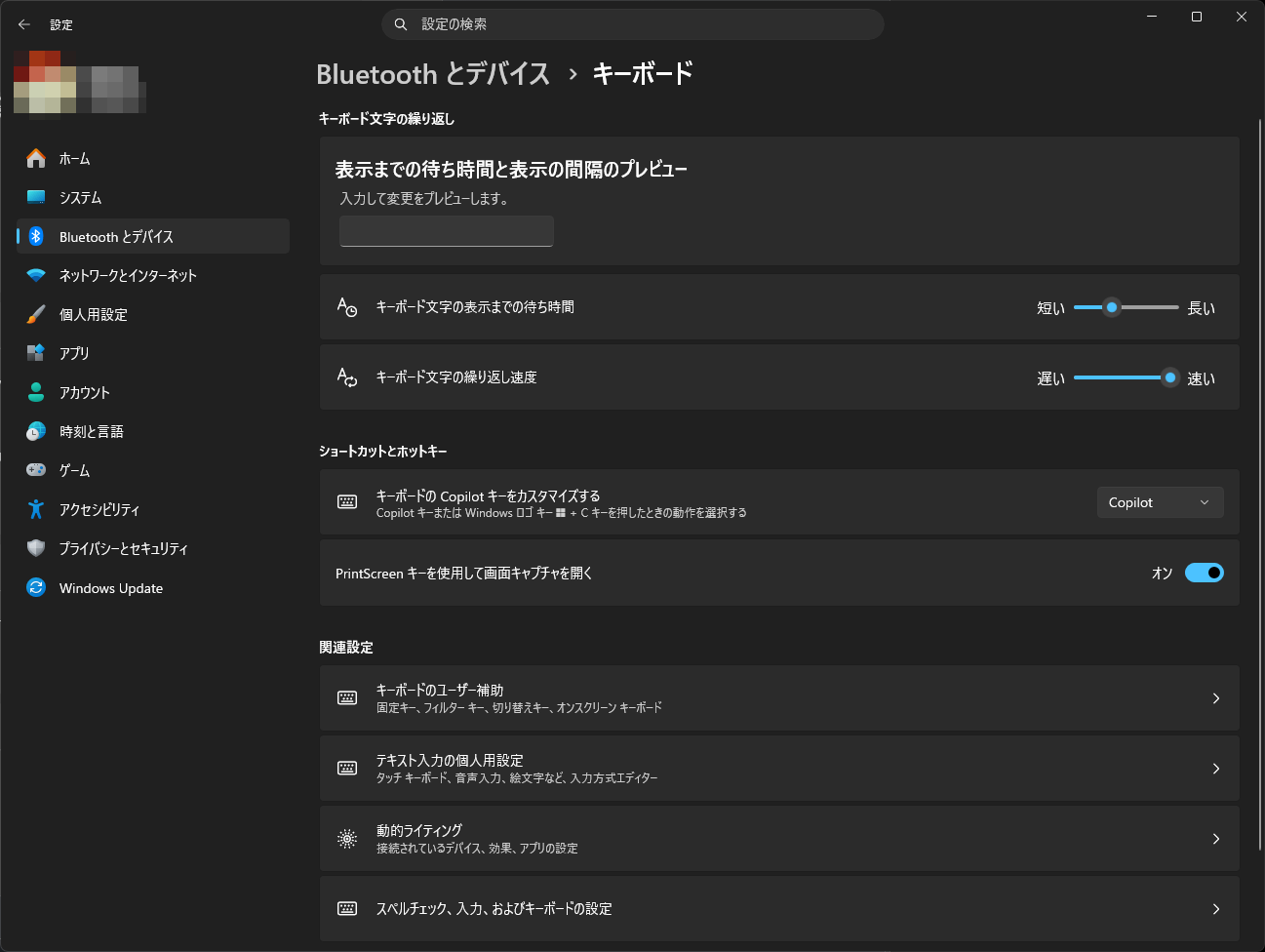
Task: Open 動的ライティング chevron arrow
Action: coord(1216,839)
